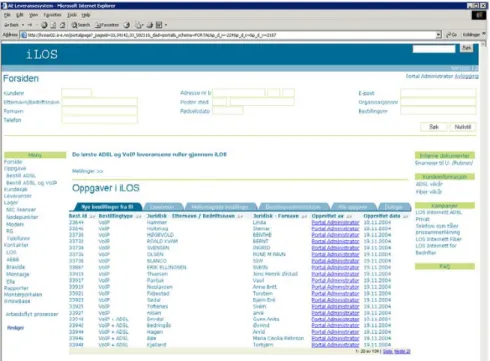
Task: Click the Home icon in toolbar
Action: [x=63, y=25]
